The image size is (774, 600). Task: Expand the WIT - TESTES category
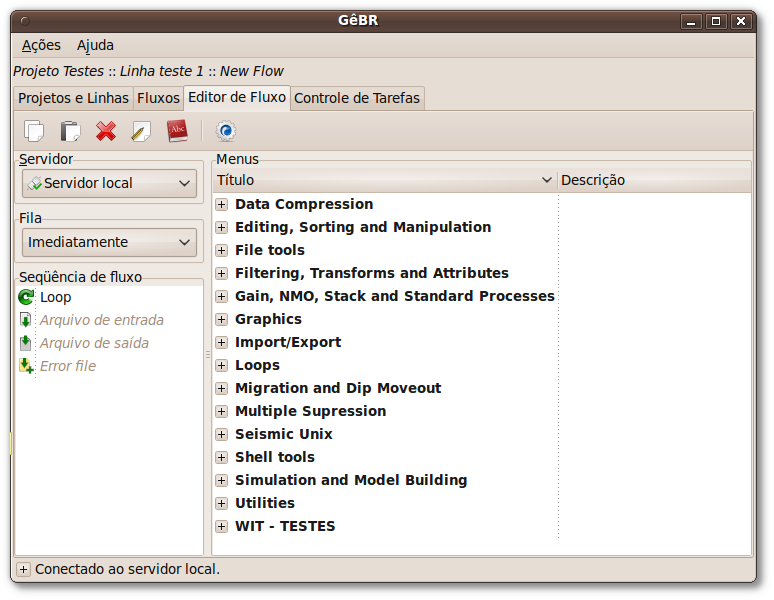[222, 526]
